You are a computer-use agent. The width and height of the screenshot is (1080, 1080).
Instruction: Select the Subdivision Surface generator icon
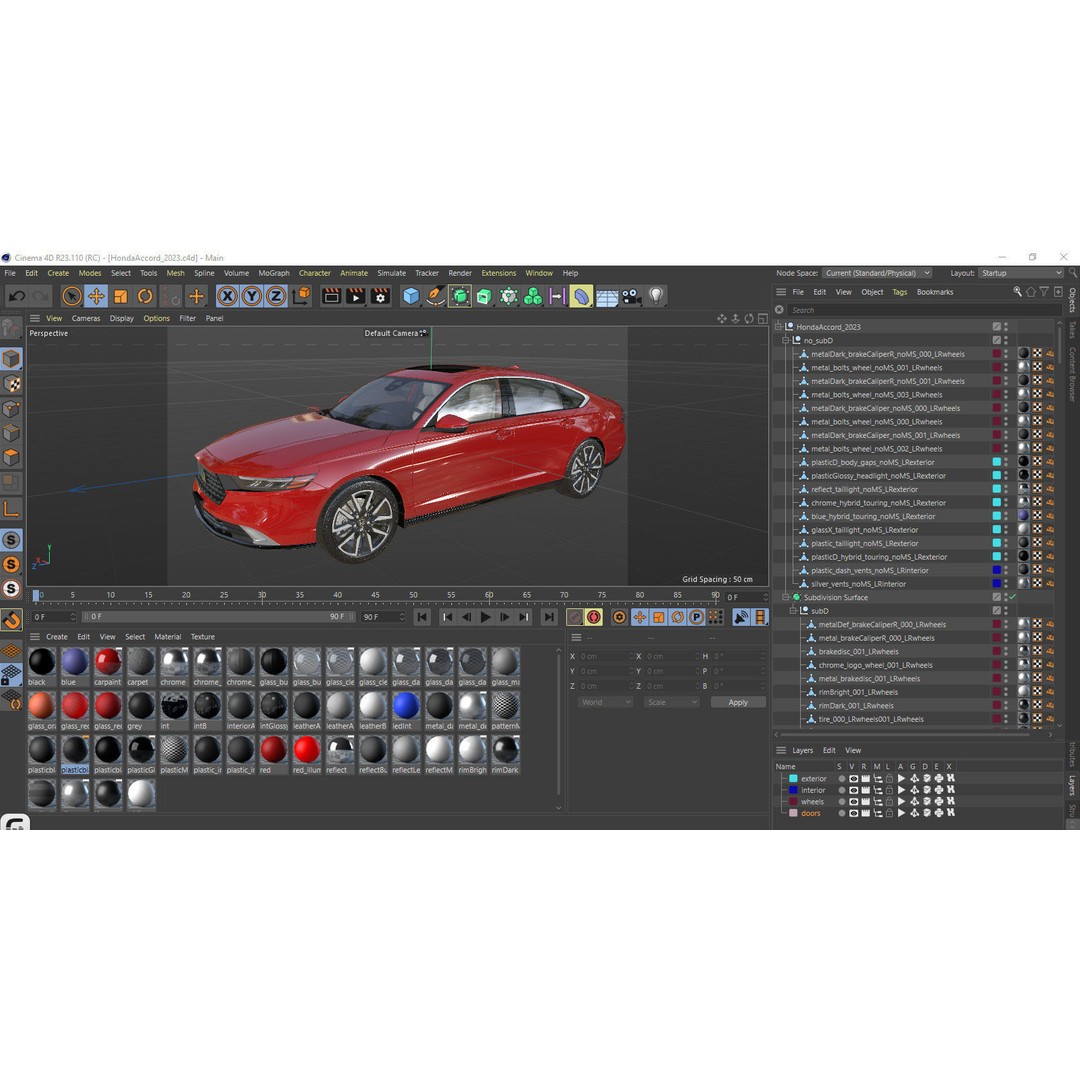click(459, 296)
